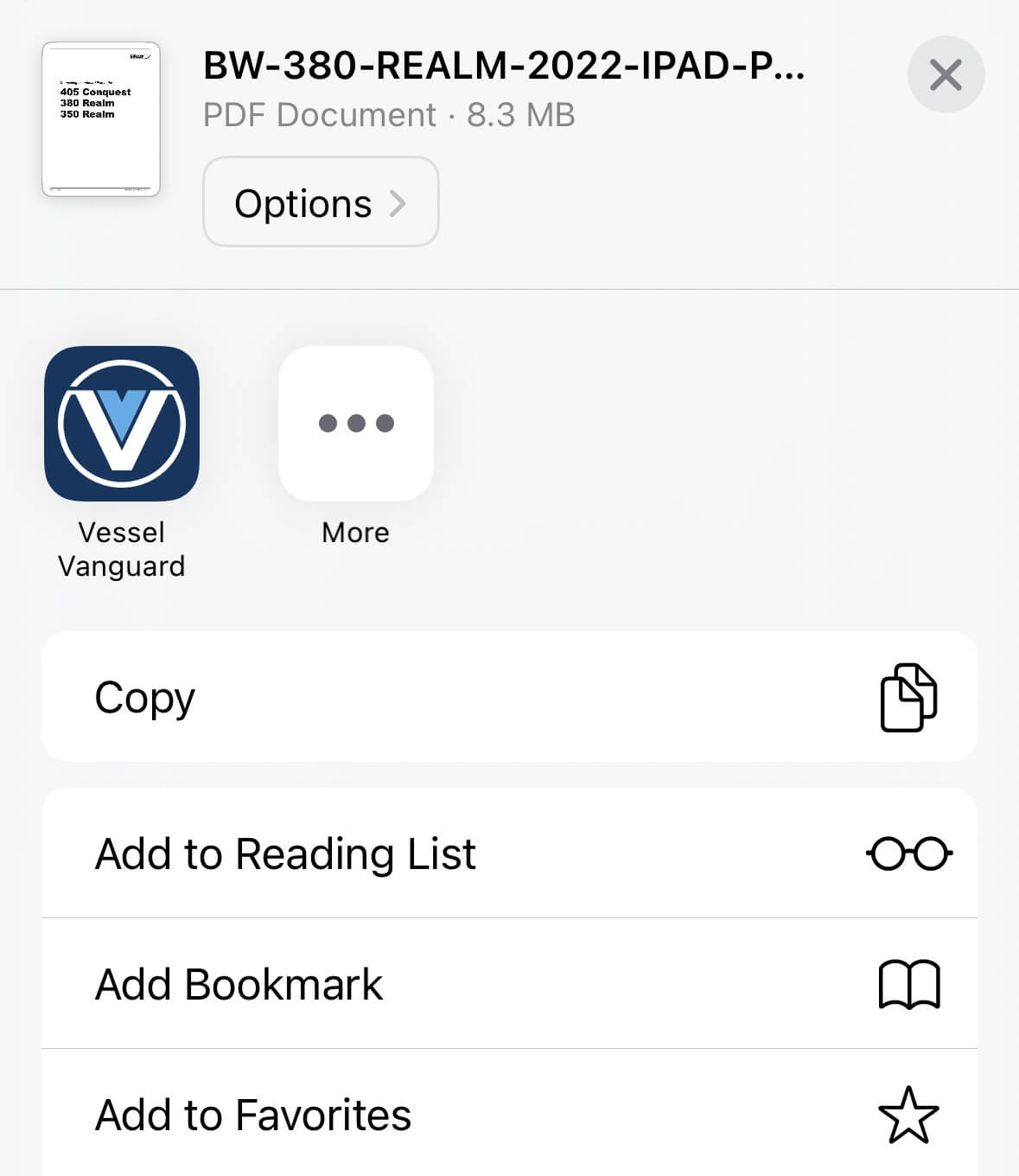The height and width of the screenshot is (1176, 1019).
Task: Expand Options using its chevron arrow
Action: pyautogui.click(x=398, y=203)
